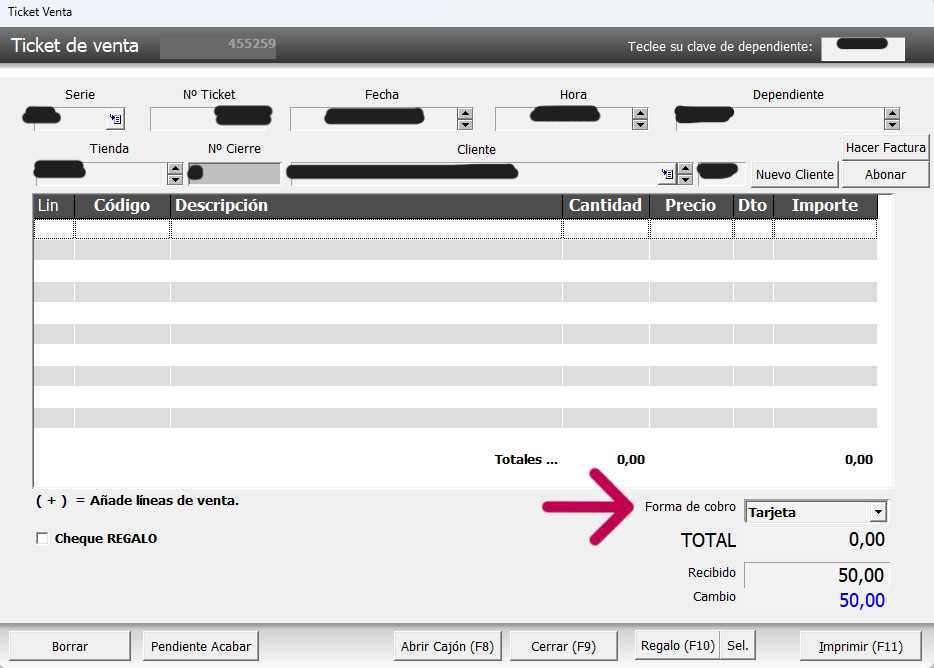Click the Borrar button
The height and width of the screenshot is (668, 934).
(x=70, y=646)
